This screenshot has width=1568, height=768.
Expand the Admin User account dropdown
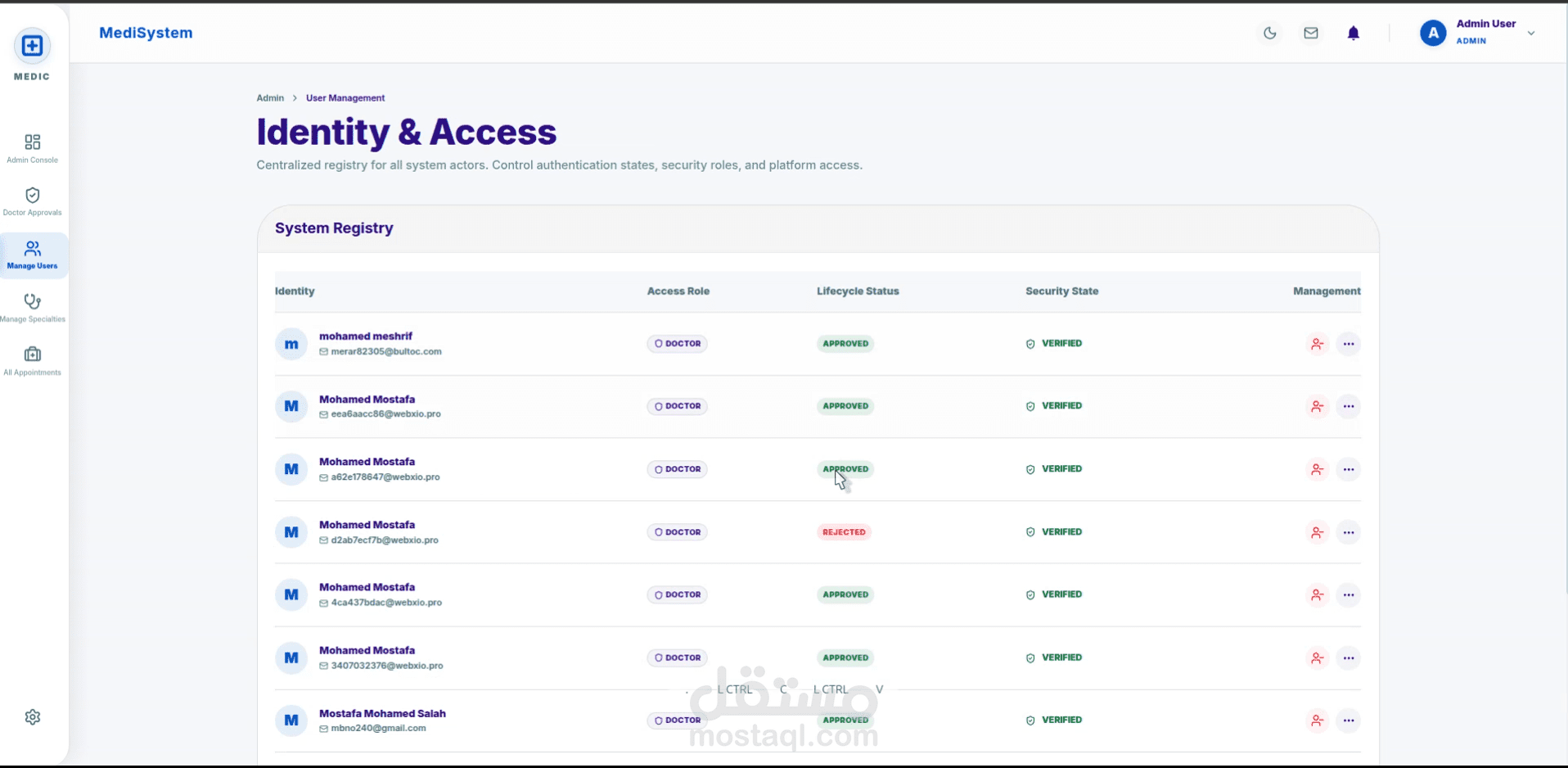coord(1530,34)
